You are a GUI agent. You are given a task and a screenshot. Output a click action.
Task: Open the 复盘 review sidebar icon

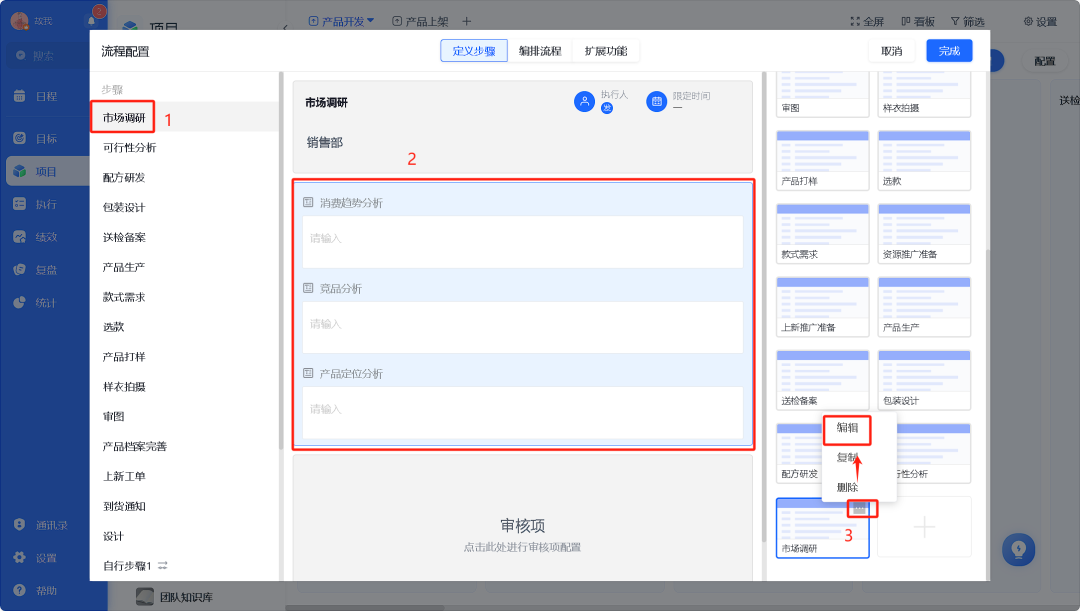pos(20,270)
